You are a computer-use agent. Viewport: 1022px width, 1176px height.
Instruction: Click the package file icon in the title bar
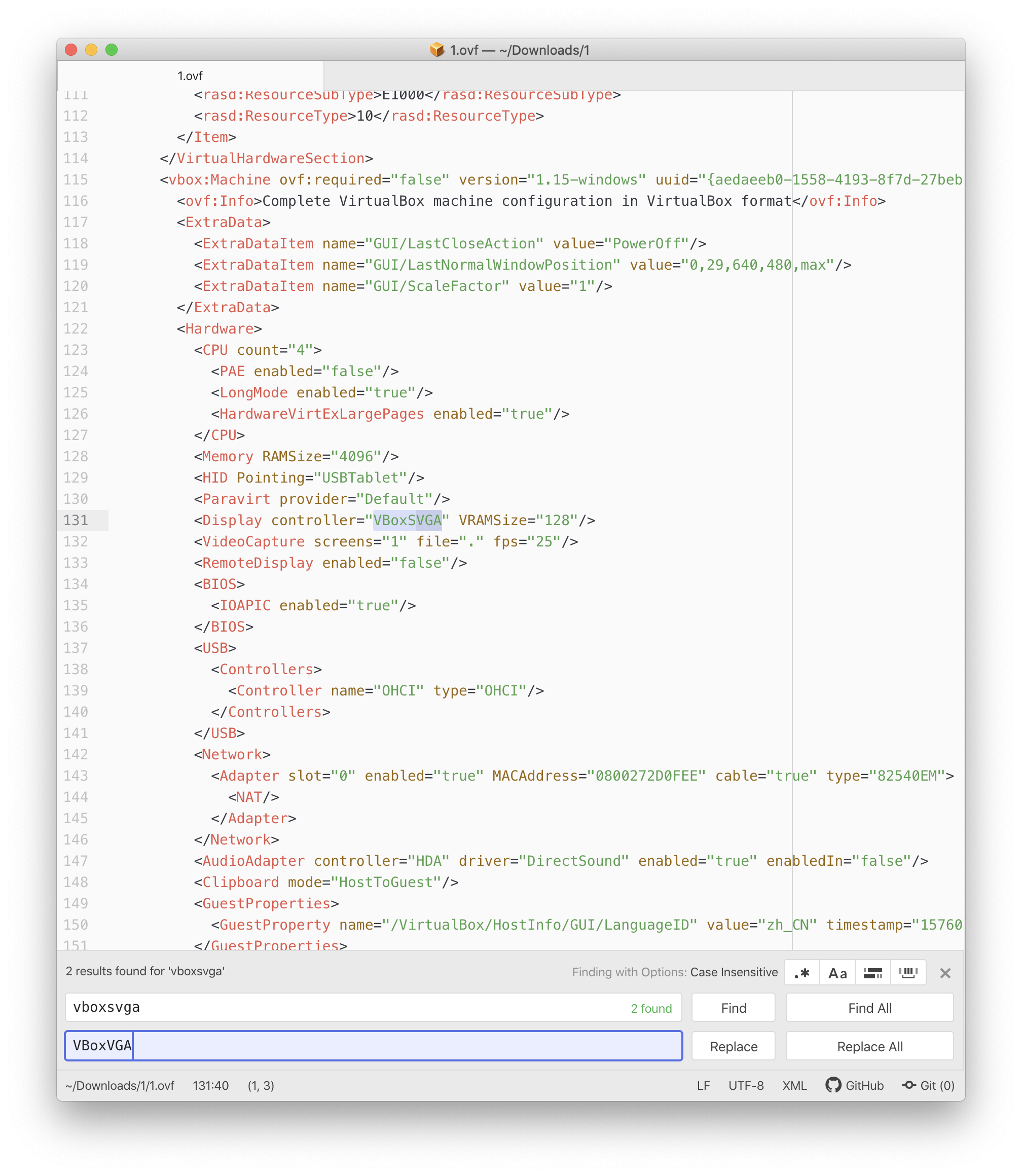(437, 50)
